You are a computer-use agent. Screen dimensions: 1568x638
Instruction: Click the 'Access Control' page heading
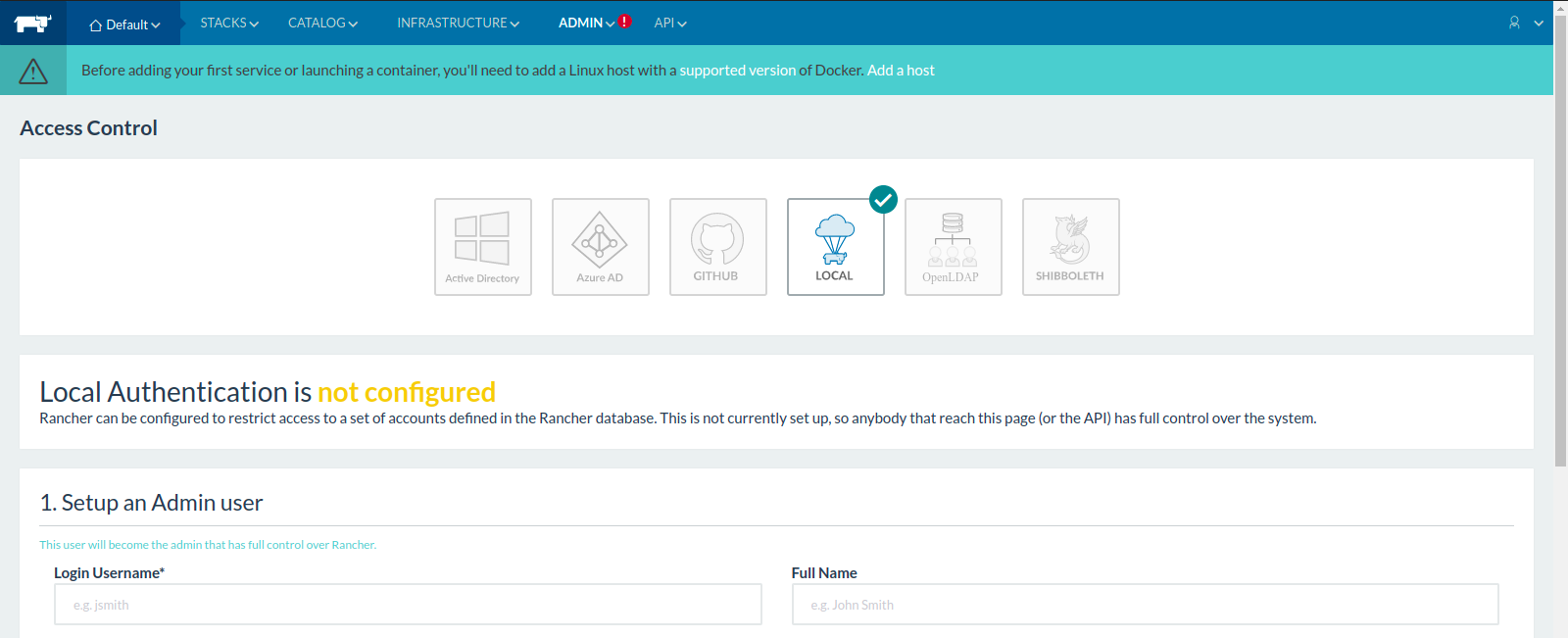(x=88, y=128)
